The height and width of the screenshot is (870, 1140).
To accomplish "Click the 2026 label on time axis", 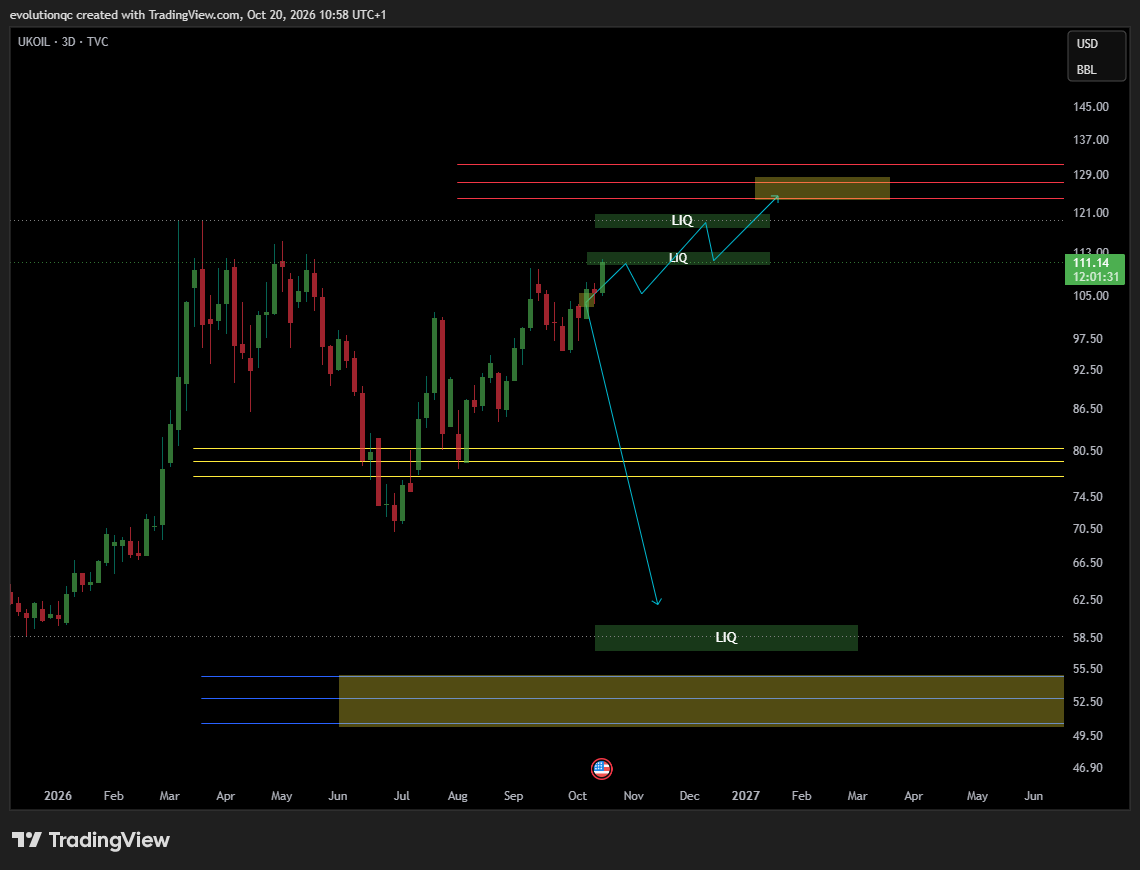I will point(57,796).
